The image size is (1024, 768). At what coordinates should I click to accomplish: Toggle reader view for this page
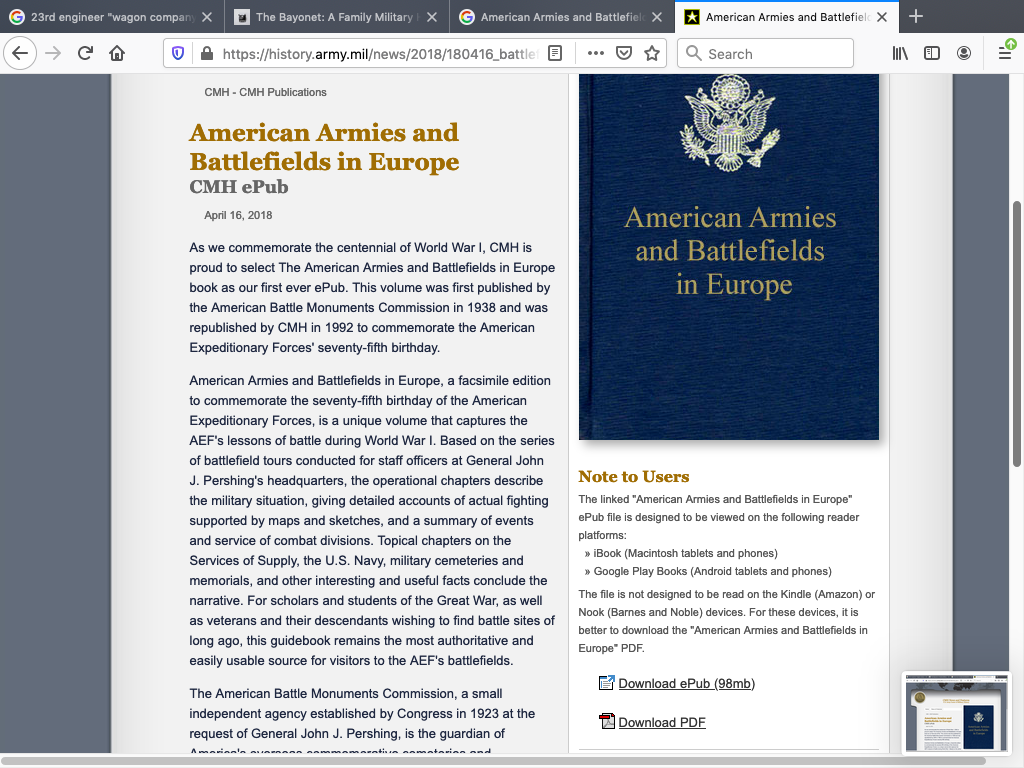point(555,54)
